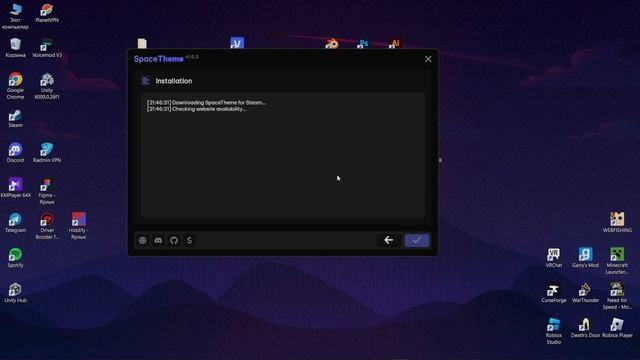Viewport: 640px width, 360px height.
Task: Click the dollar donate icon in installer
Action: (x=189, y=240)
